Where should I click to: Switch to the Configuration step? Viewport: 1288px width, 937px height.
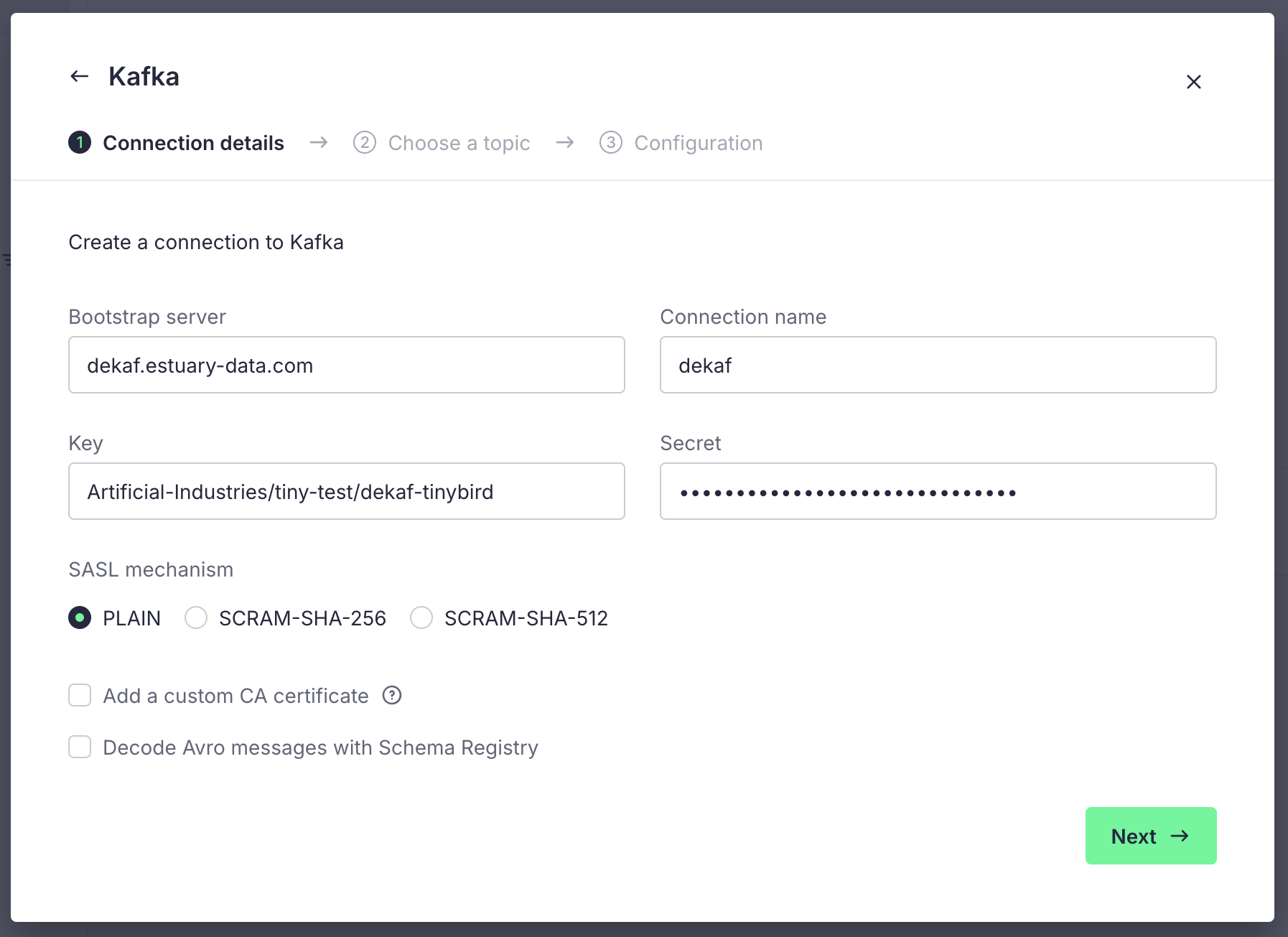[697, 143]
